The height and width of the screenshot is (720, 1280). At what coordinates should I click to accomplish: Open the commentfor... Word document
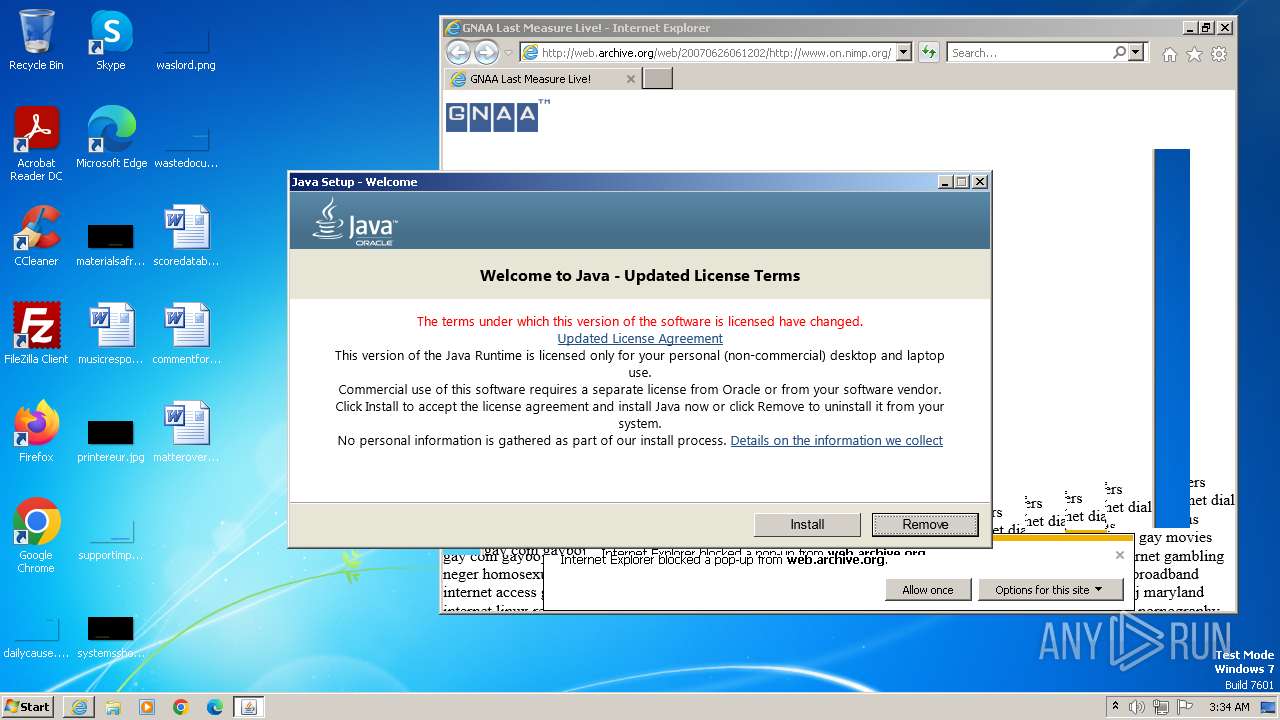pos(186,334)
